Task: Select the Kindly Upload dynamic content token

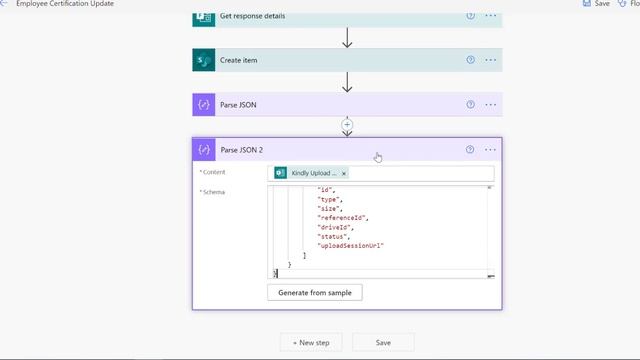Action: coord(311,173)
